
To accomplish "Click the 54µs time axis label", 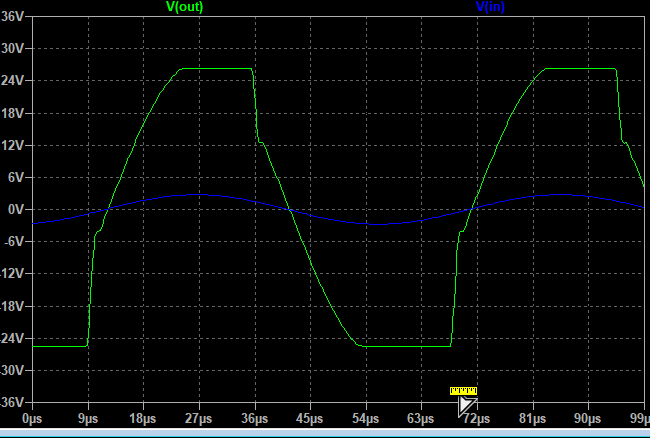I will coord(366,419).
